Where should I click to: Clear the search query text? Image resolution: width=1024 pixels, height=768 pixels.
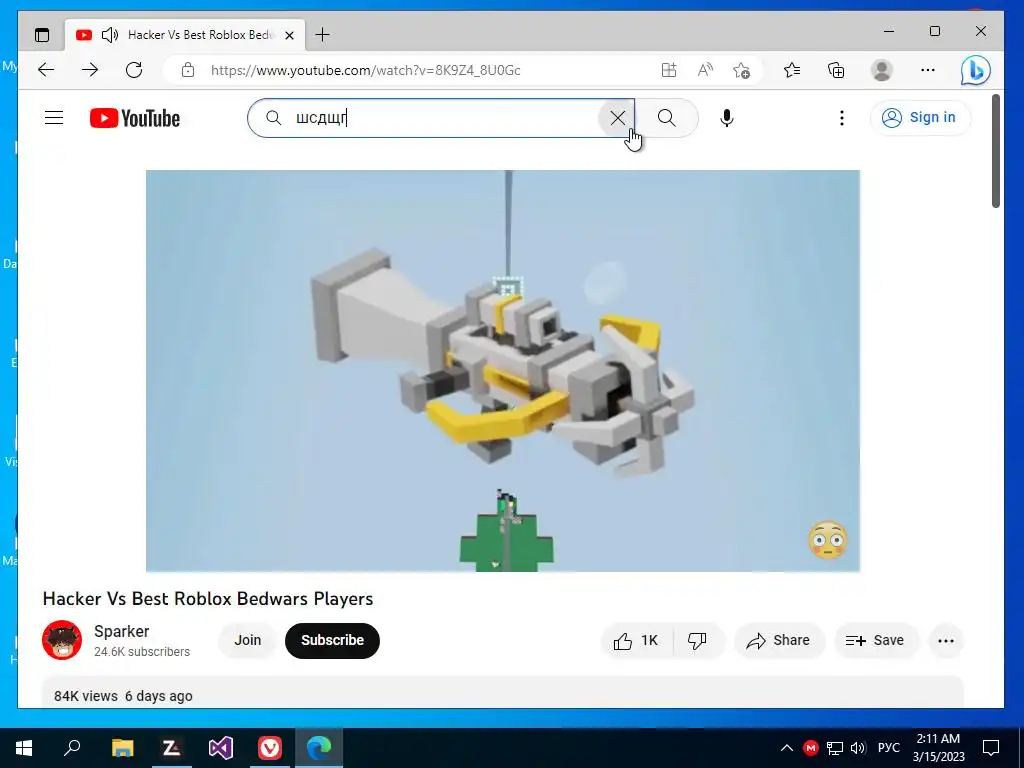point(617,118)
